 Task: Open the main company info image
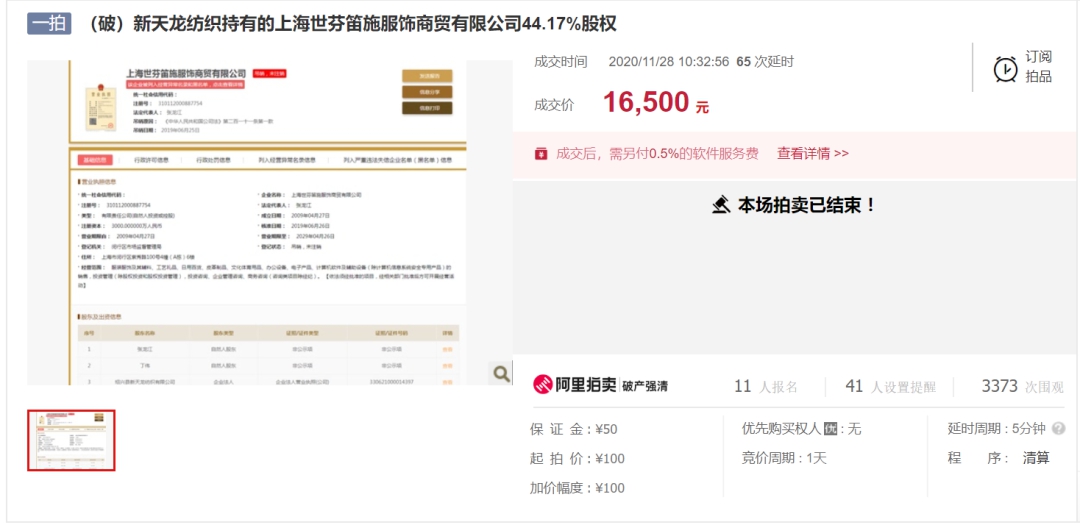pyautogui.click(x=269, y=223)
